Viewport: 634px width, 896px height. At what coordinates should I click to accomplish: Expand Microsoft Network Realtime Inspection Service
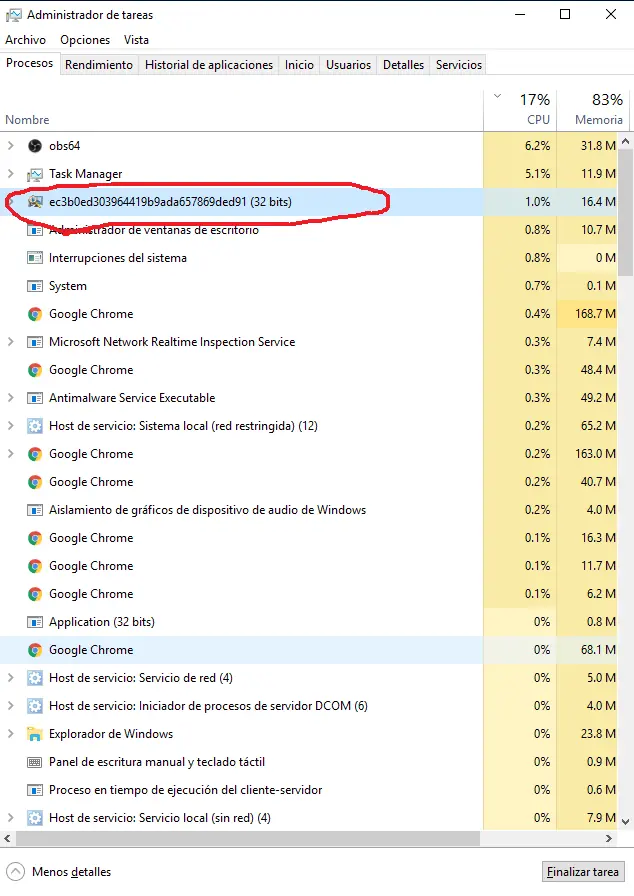[x=10, y=342]
